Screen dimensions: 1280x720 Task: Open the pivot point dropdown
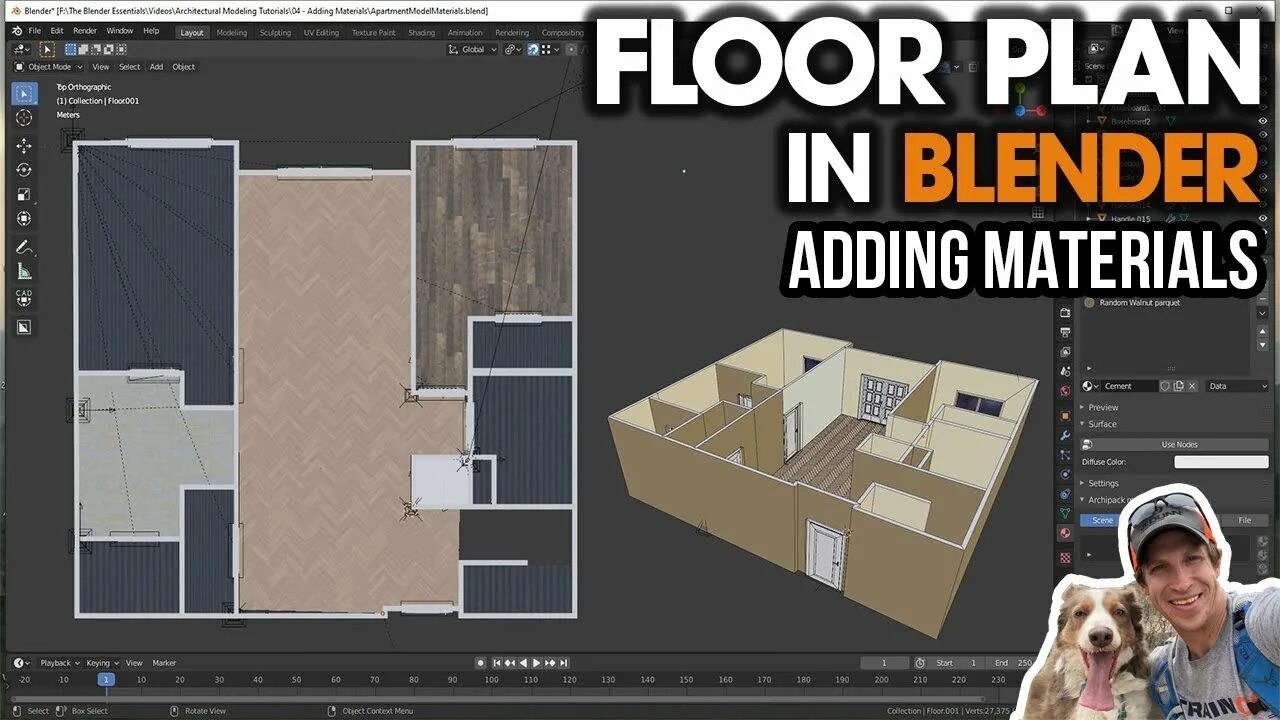512,49
